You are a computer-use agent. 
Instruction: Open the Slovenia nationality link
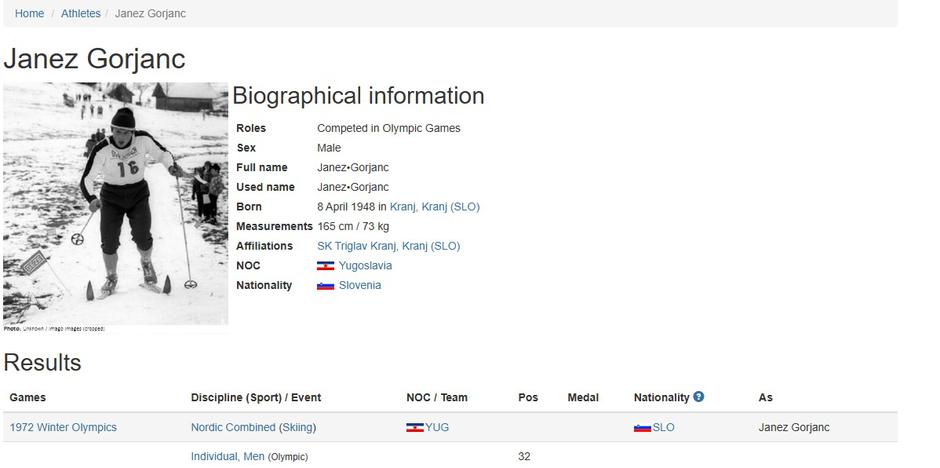pos(360,285)
